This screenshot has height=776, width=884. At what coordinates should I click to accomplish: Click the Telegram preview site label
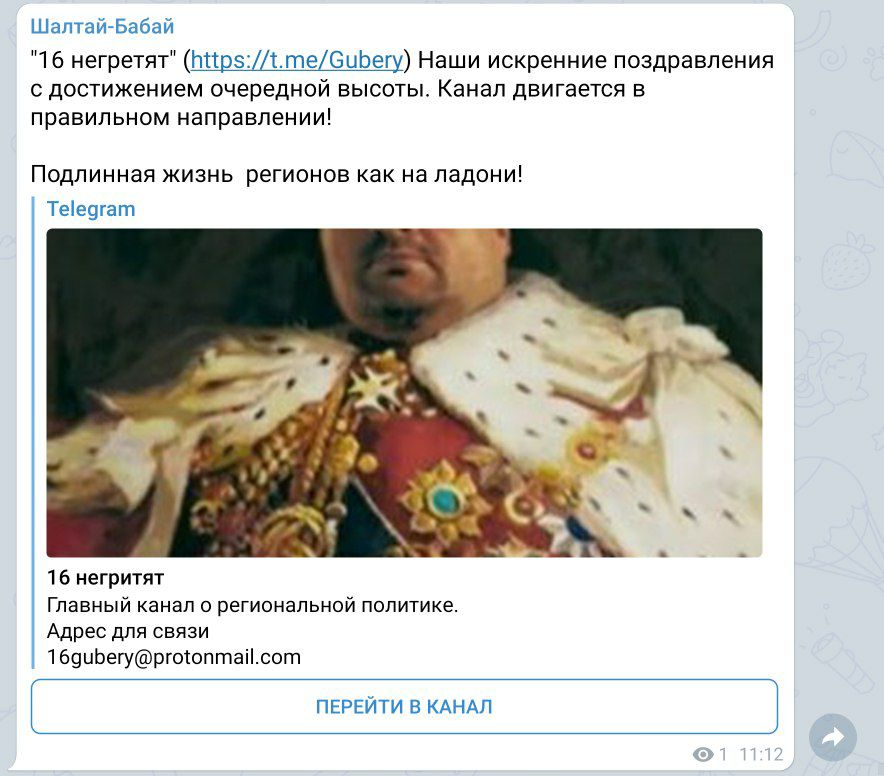click(x=91, y=209)
